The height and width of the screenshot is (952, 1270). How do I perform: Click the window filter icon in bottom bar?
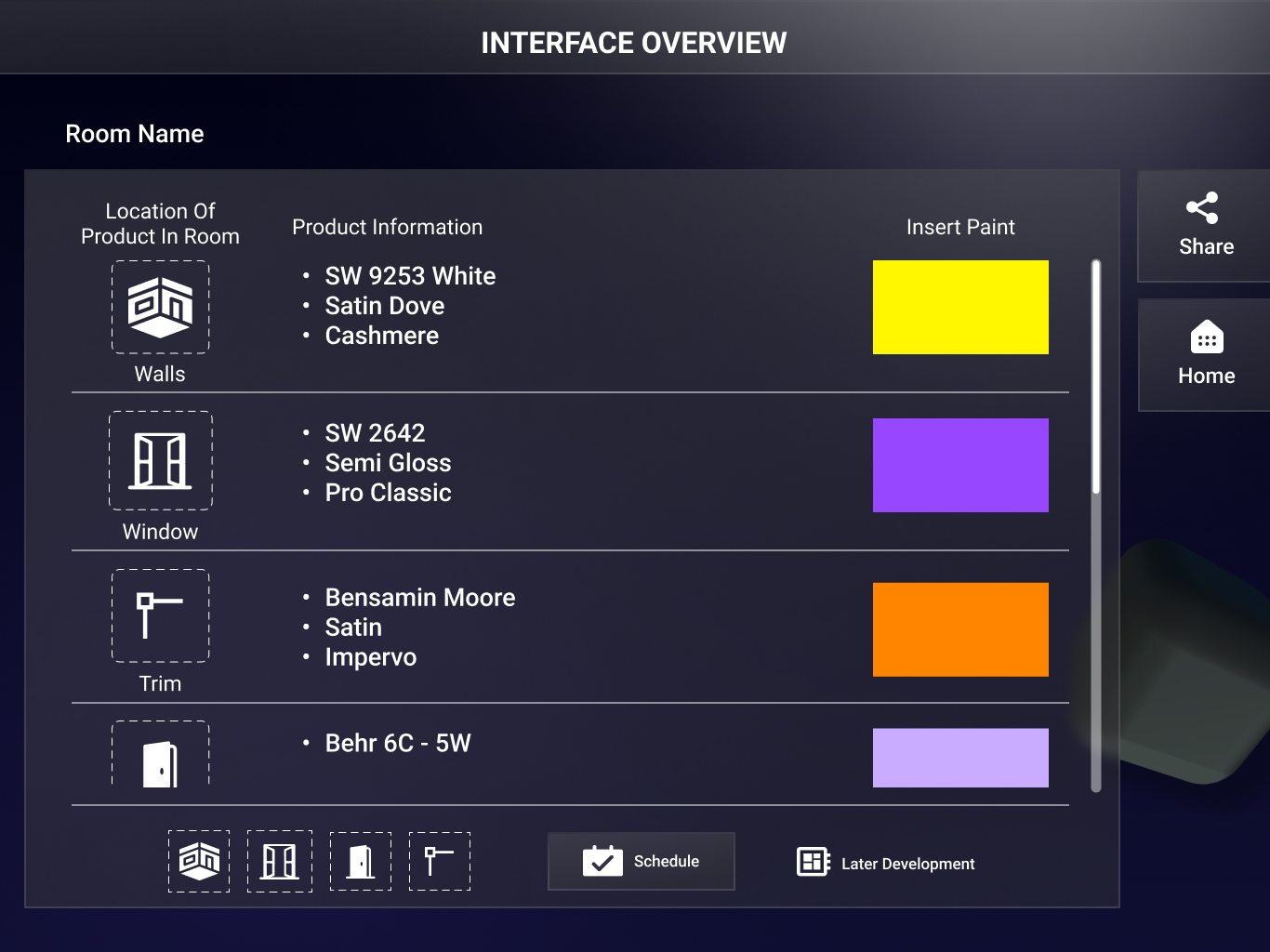click(280, 862)
